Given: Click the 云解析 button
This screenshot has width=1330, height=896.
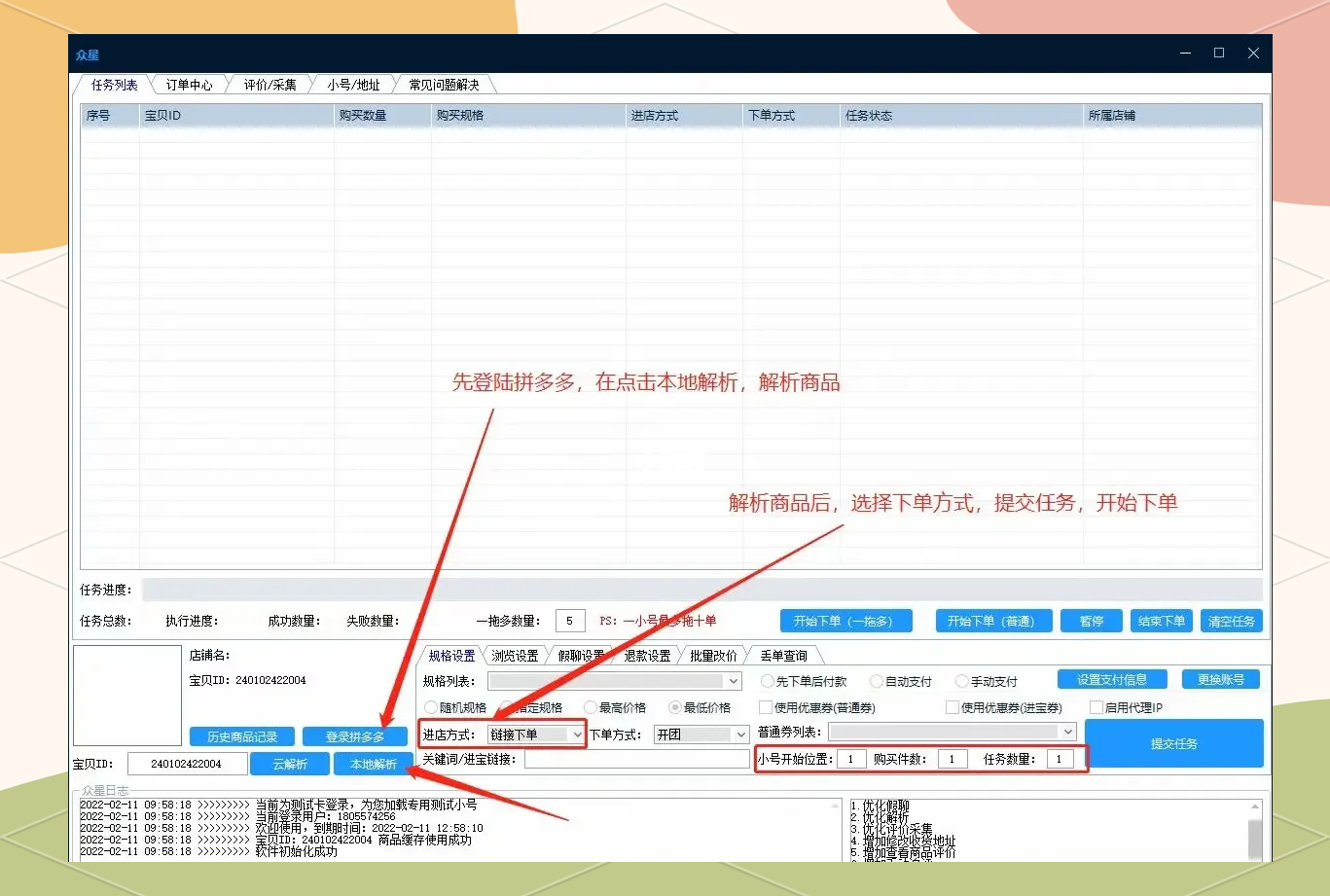Looking at the screenshot, I should pos(290,764).
